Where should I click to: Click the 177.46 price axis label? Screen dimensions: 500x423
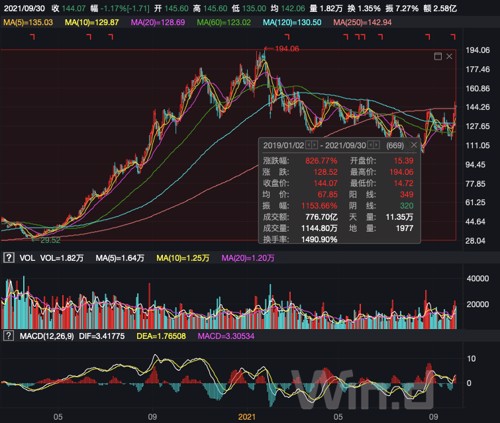[478, 69]
